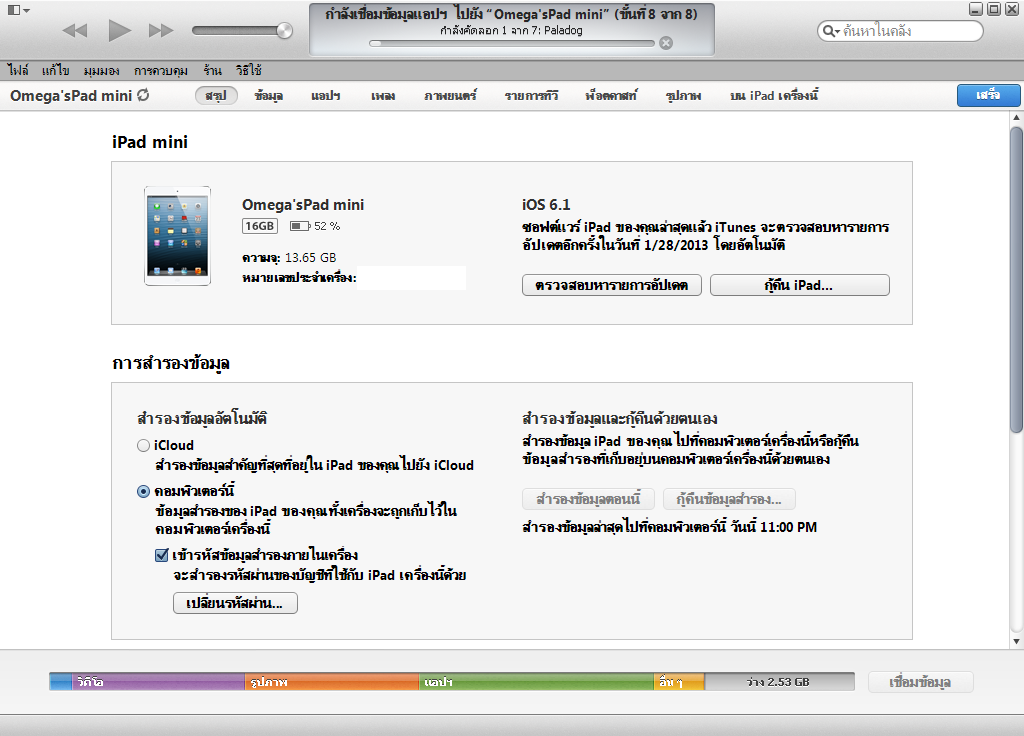Click the volume slider knob
This screenshot has width=1024, height=736.
click(284, 30)
